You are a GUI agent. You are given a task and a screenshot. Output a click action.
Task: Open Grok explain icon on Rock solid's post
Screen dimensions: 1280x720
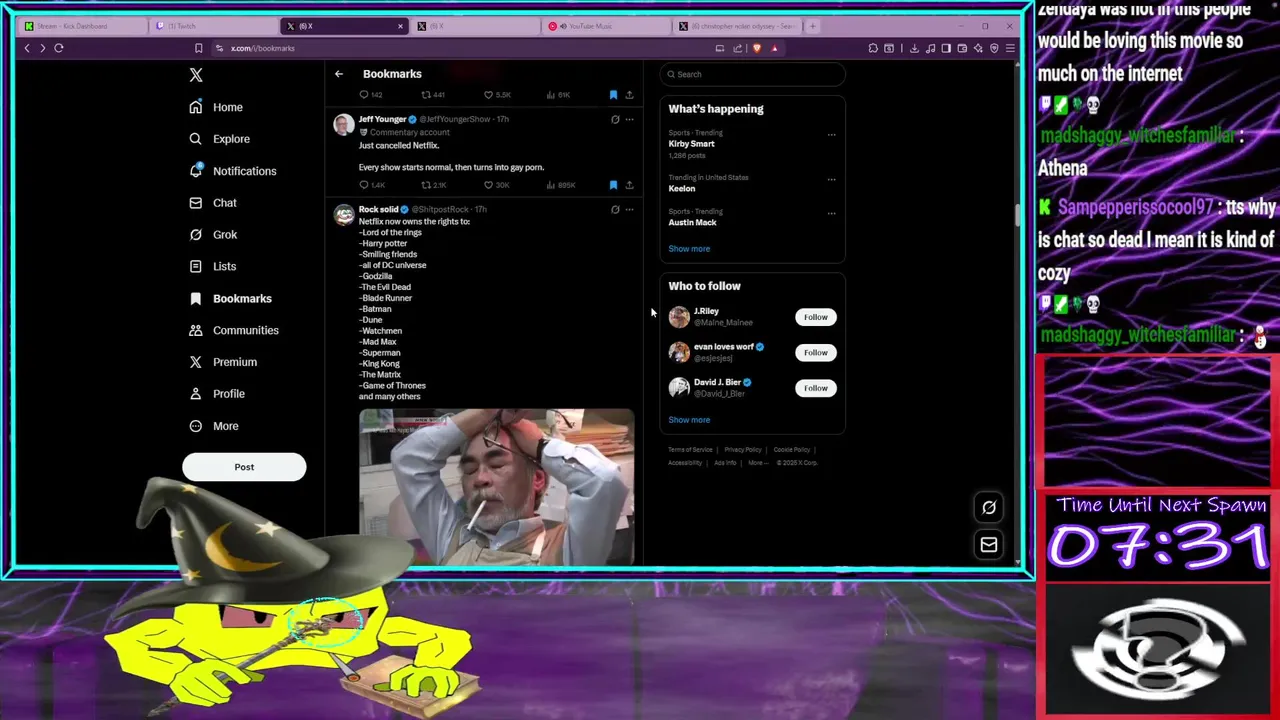pos(615,209)
